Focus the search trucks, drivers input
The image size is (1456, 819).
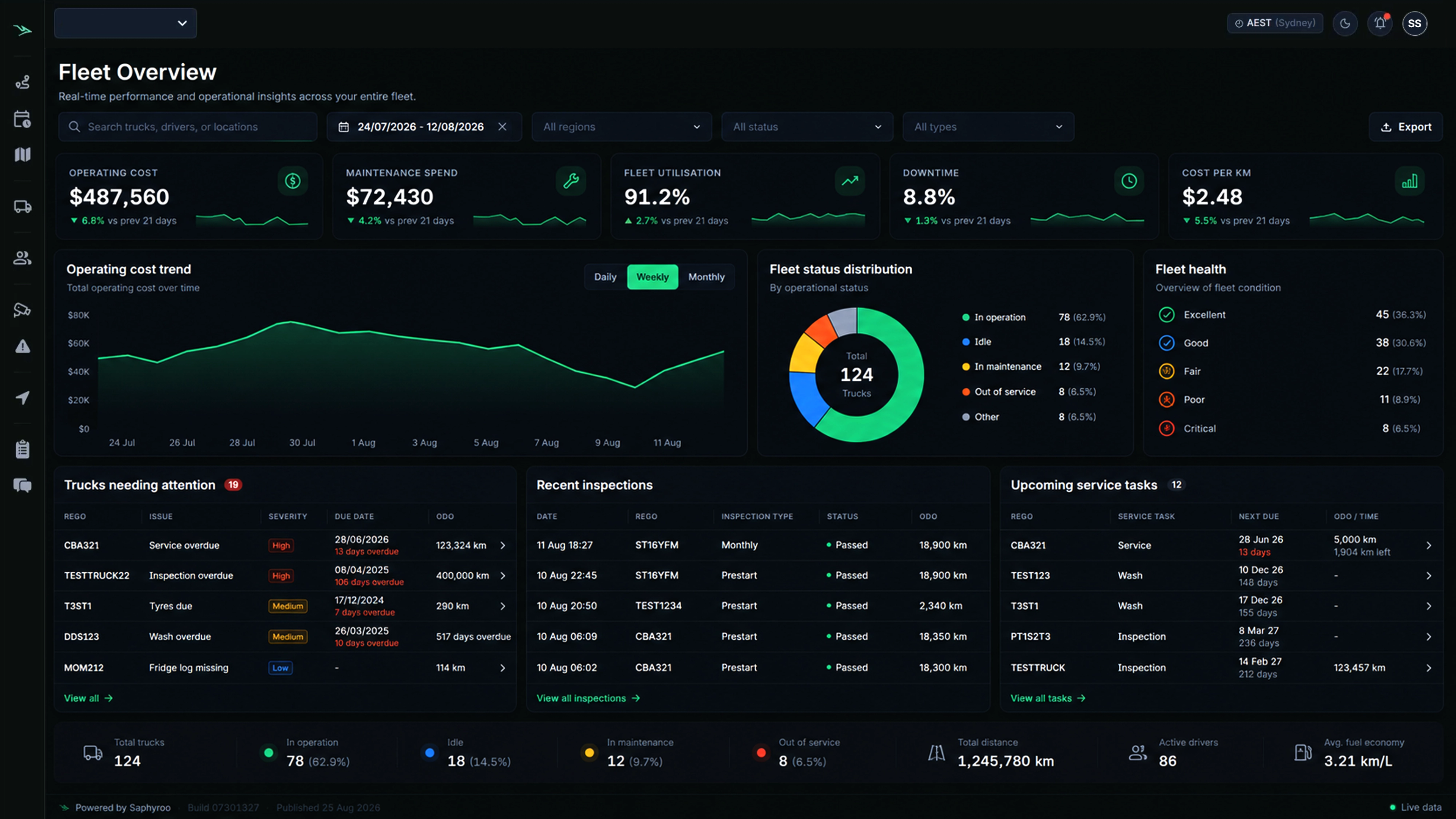(x=188, y=127)
